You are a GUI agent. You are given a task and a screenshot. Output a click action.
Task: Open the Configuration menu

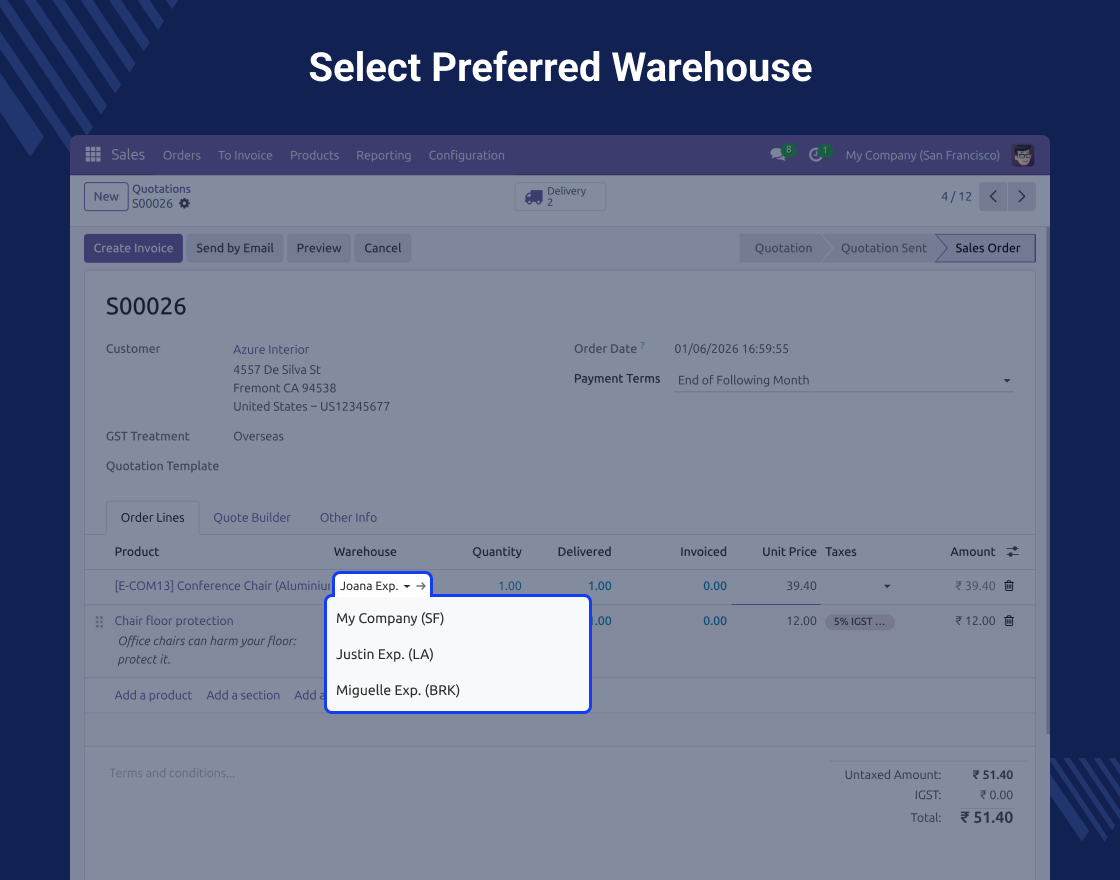(x=466, y=155)
